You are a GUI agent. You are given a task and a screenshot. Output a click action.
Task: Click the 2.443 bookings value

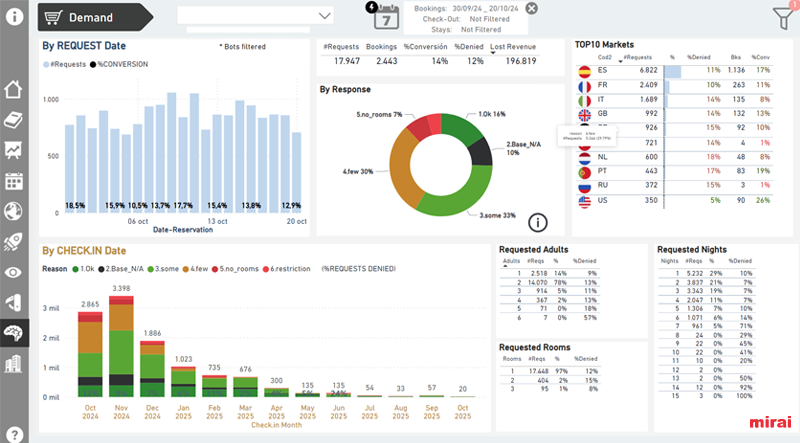(387, 61)
